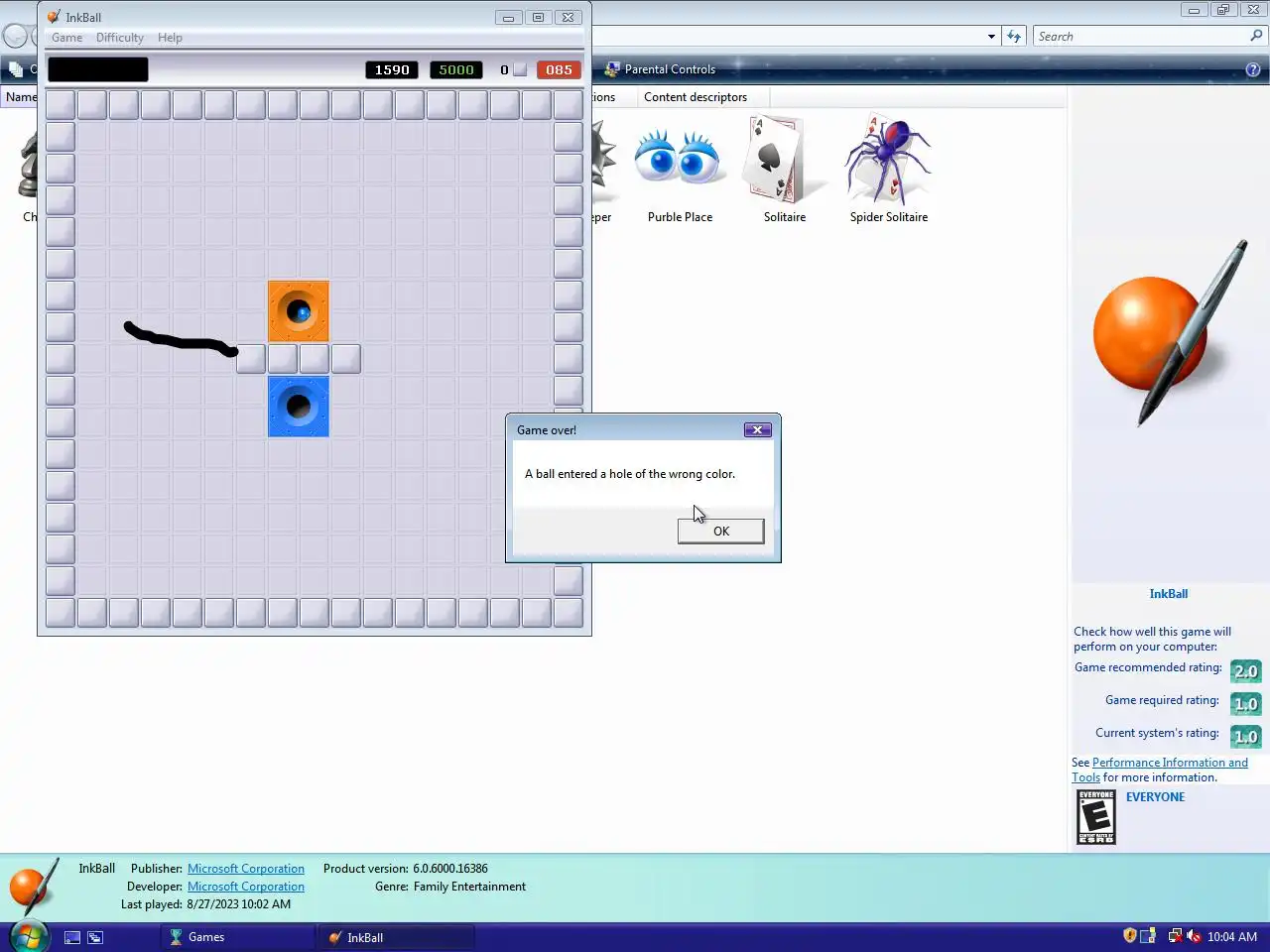Open Performance Information and Tools link
1270x952 pixels.
tap(1160, 770)
